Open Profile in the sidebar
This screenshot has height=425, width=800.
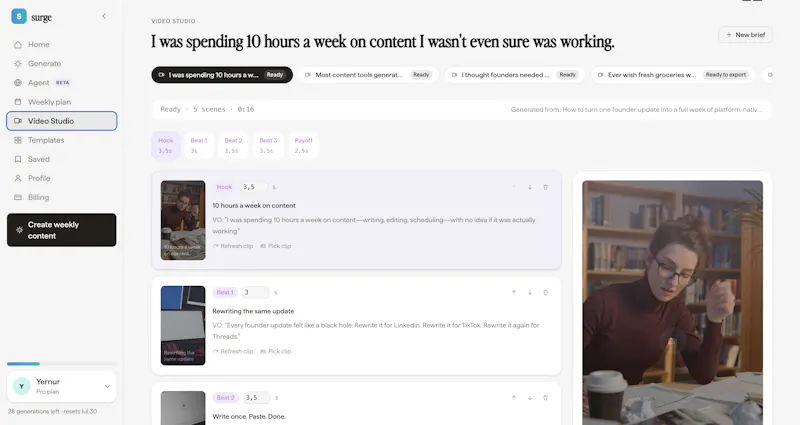(61, 178)
